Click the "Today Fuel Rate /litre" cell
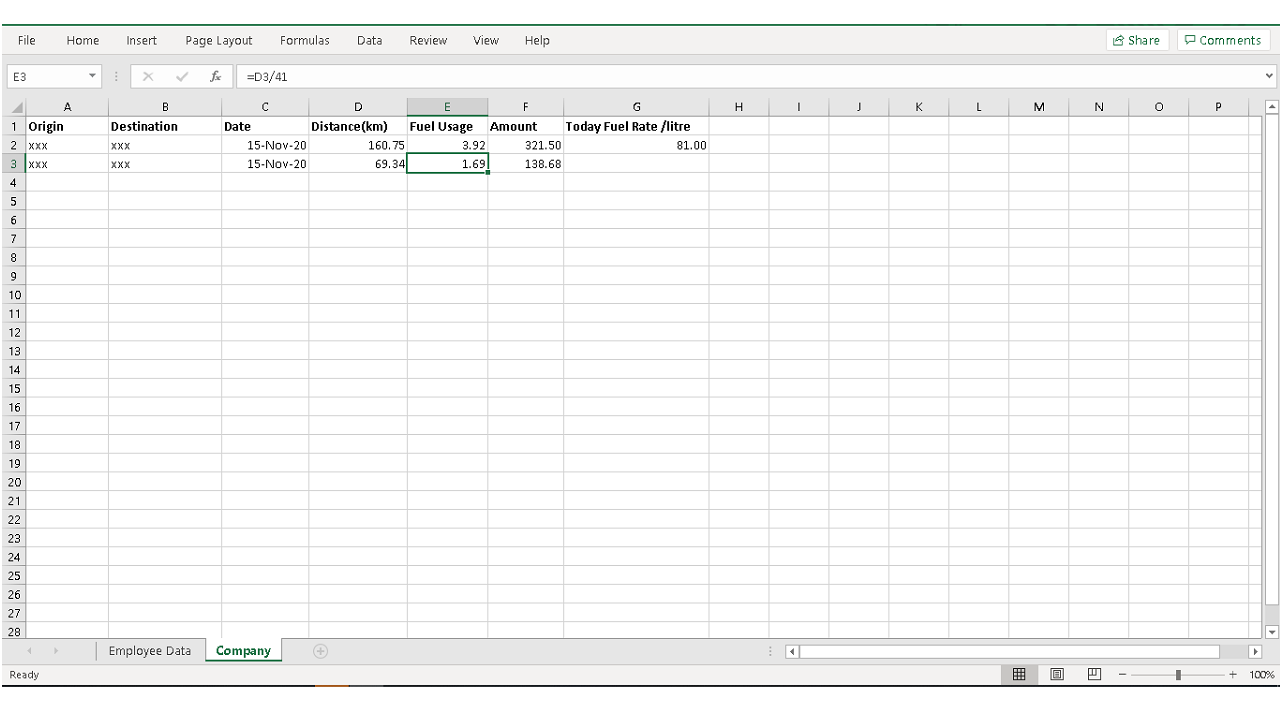Image resolution: width=1280 pixels, height=720 pixels. click(x=636, y=126)
